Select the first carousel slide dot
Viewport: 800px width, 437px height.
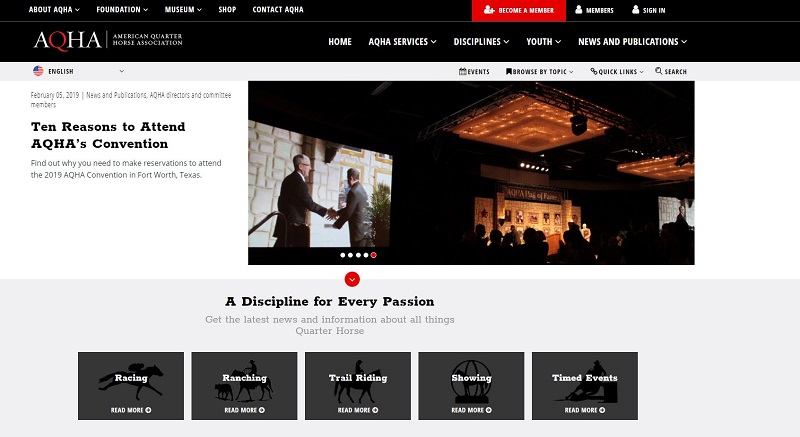[x=342, y=255]
